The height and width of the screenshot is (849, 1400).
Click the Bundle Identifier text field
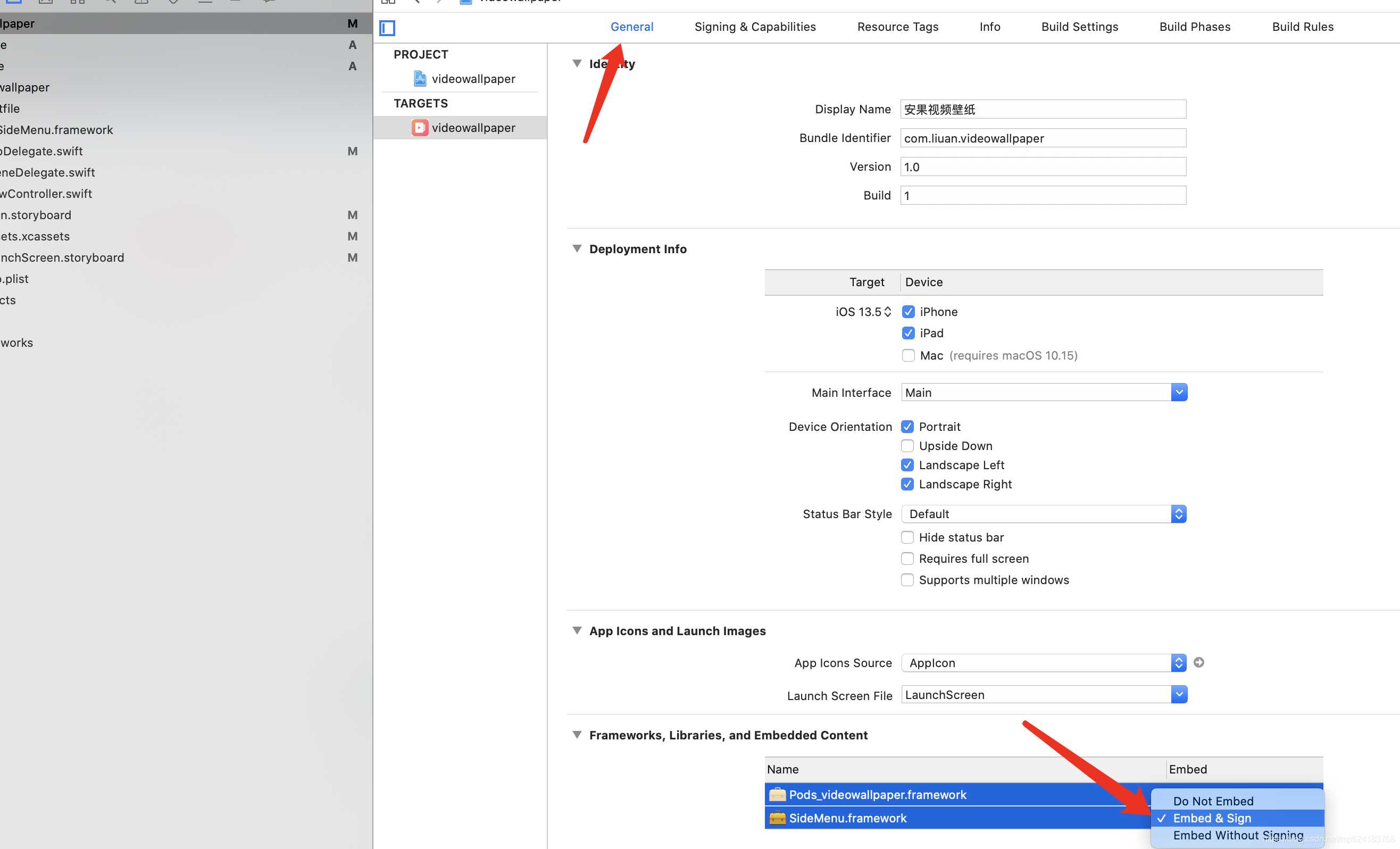click(x=1043, y=138)
